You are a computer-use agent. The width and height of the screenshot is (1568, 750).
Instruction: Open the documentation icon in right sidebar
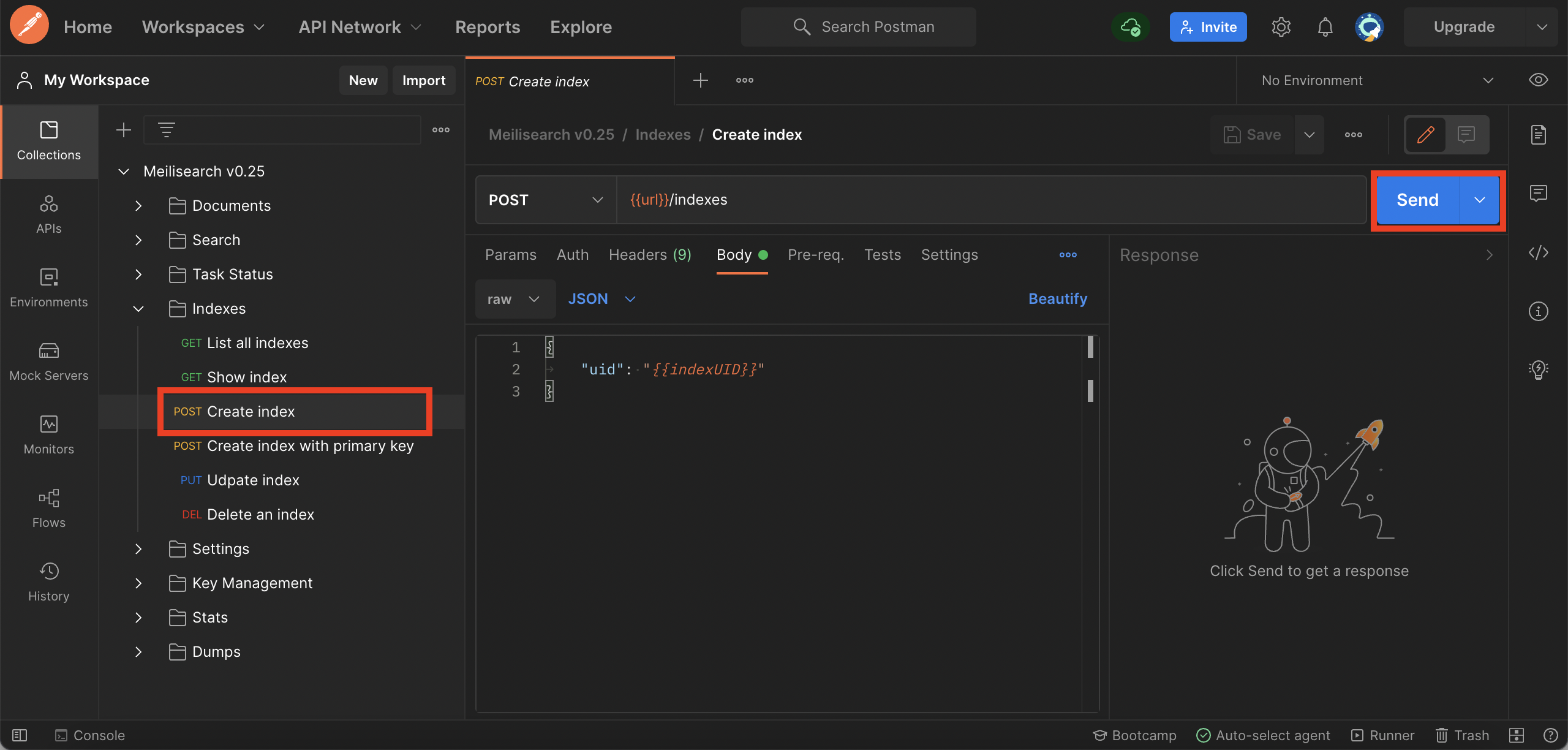tap(1538, 135)
